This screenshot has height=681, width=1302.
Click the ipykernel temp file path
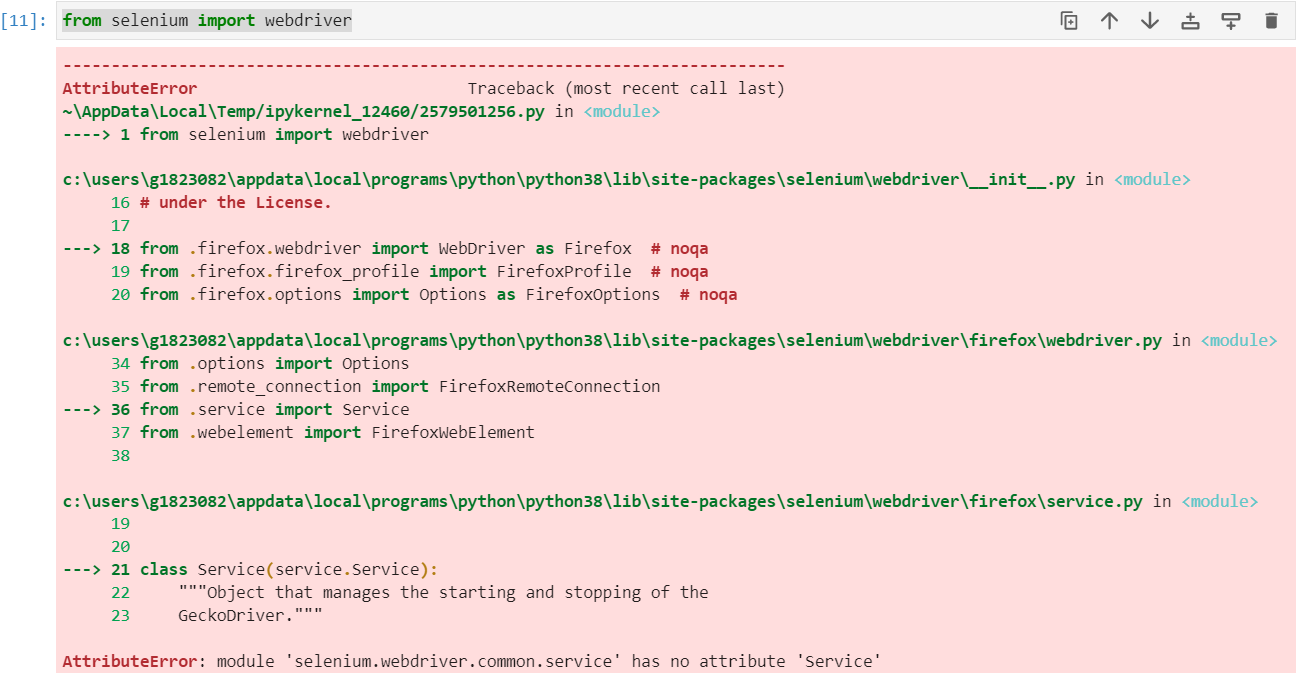coord(303,112)
